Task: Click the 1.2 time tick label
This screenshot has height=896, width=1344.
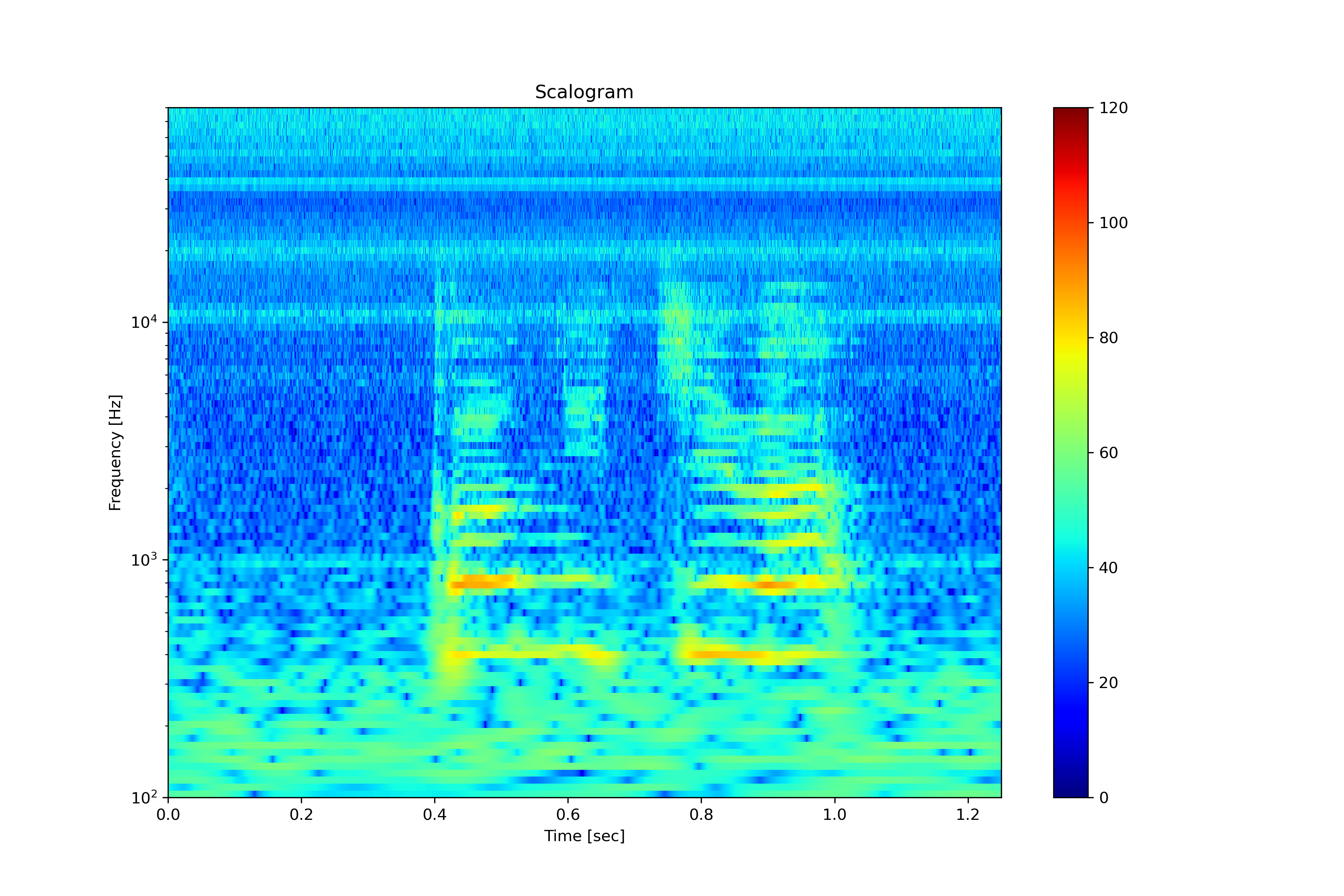Action: pos(968,814)
